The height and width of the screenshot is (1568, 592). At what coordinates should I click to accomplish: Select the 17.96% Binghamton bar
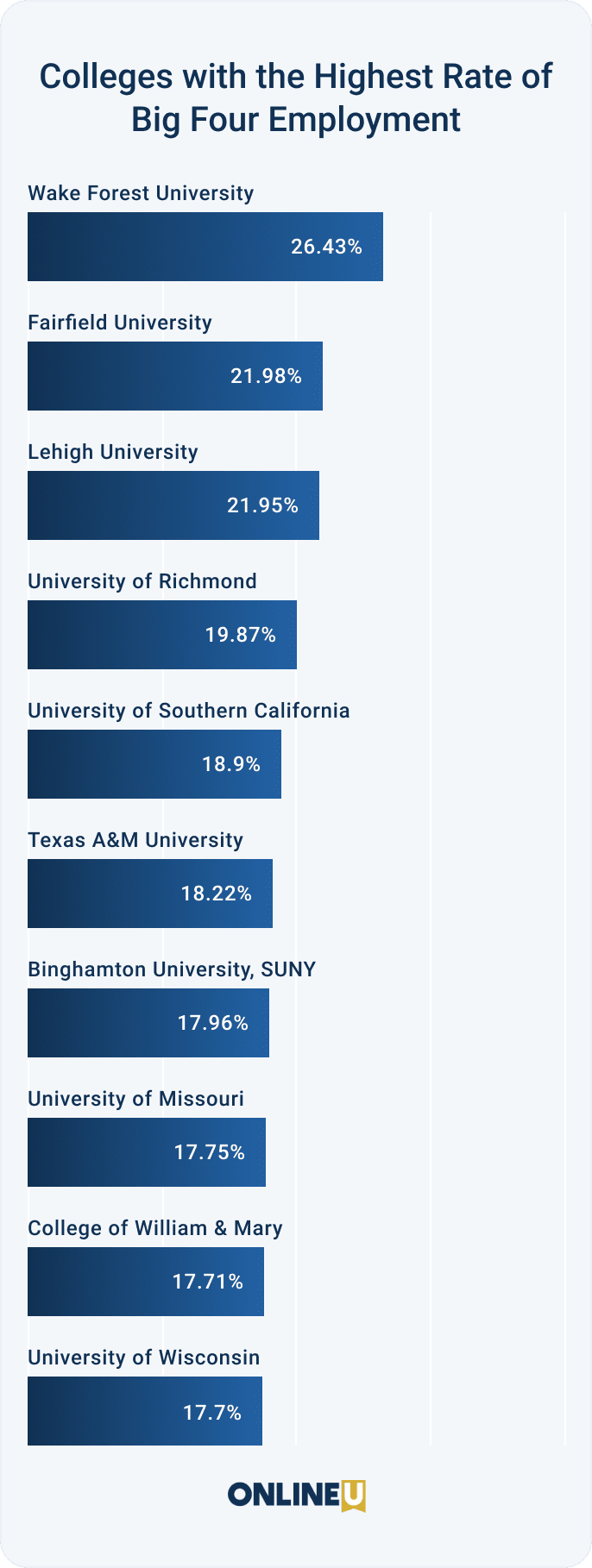coord(148,1023)
